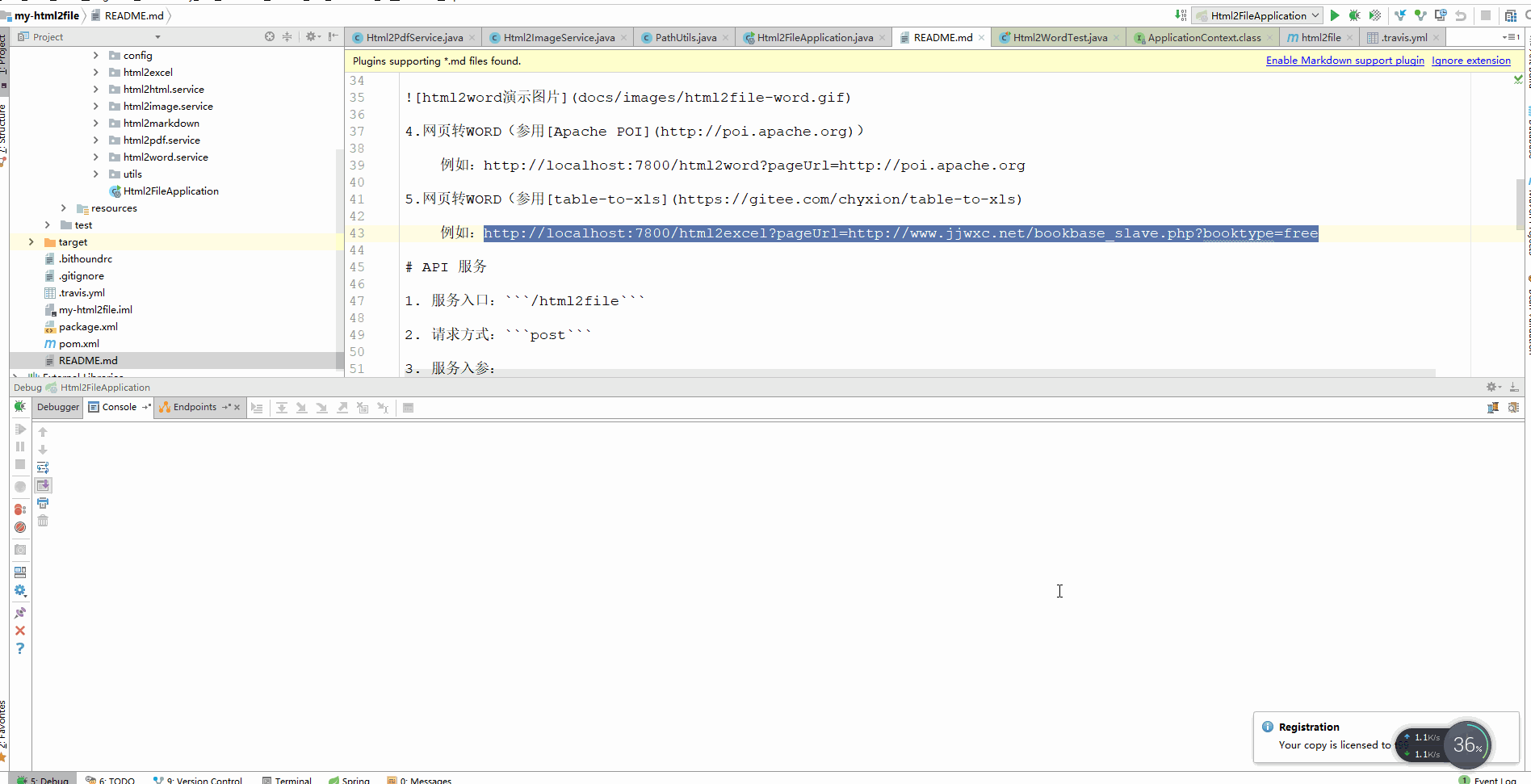Click the Show Execution Point icon
This screenshot has width=1531, height=784.
pos(257,408)
